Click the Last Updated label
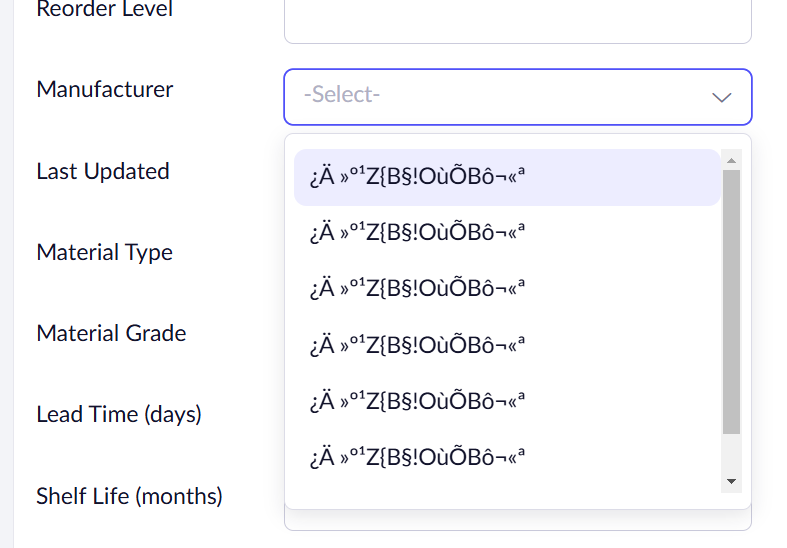 pos(103,171)
